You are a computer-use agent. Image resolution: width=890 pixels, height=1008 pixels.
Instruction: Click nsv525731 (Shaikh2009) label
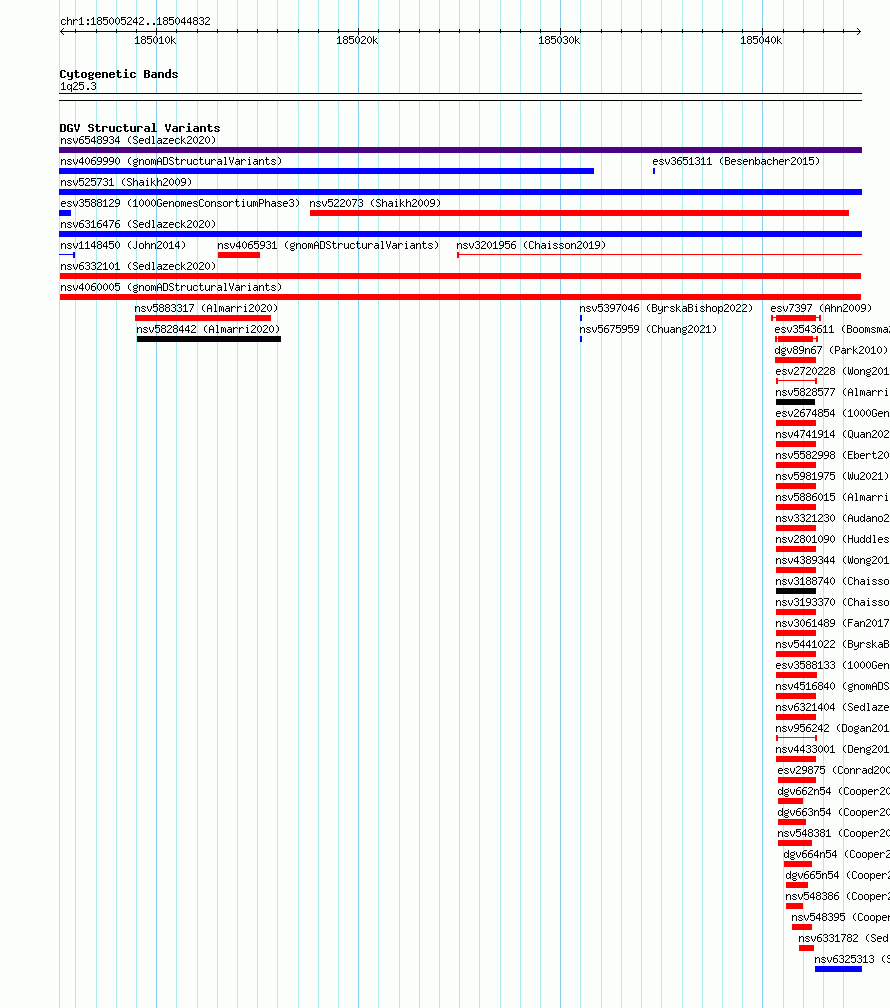point(126,183)
